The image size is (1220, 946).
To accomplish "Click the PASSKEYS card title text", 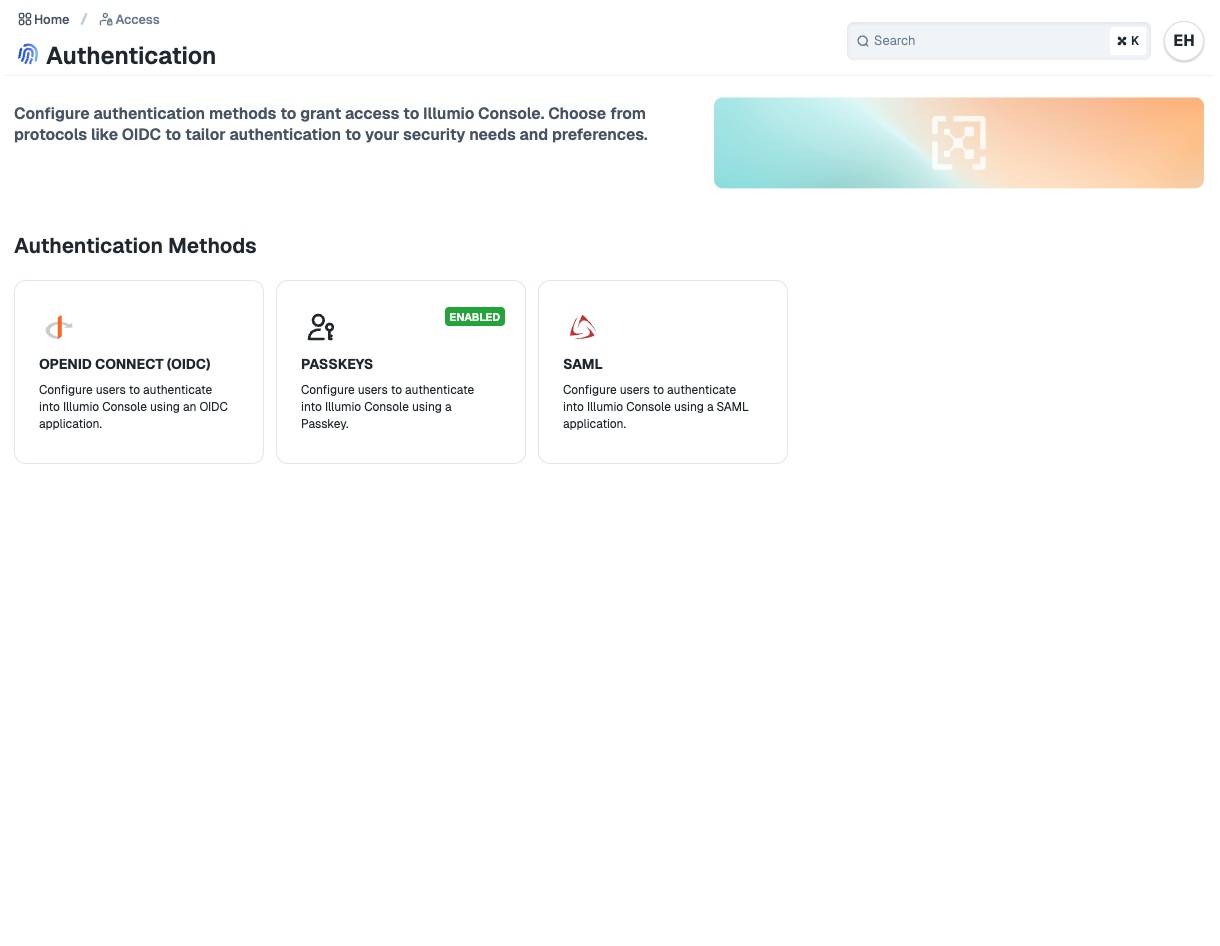I will coord(337,364).
